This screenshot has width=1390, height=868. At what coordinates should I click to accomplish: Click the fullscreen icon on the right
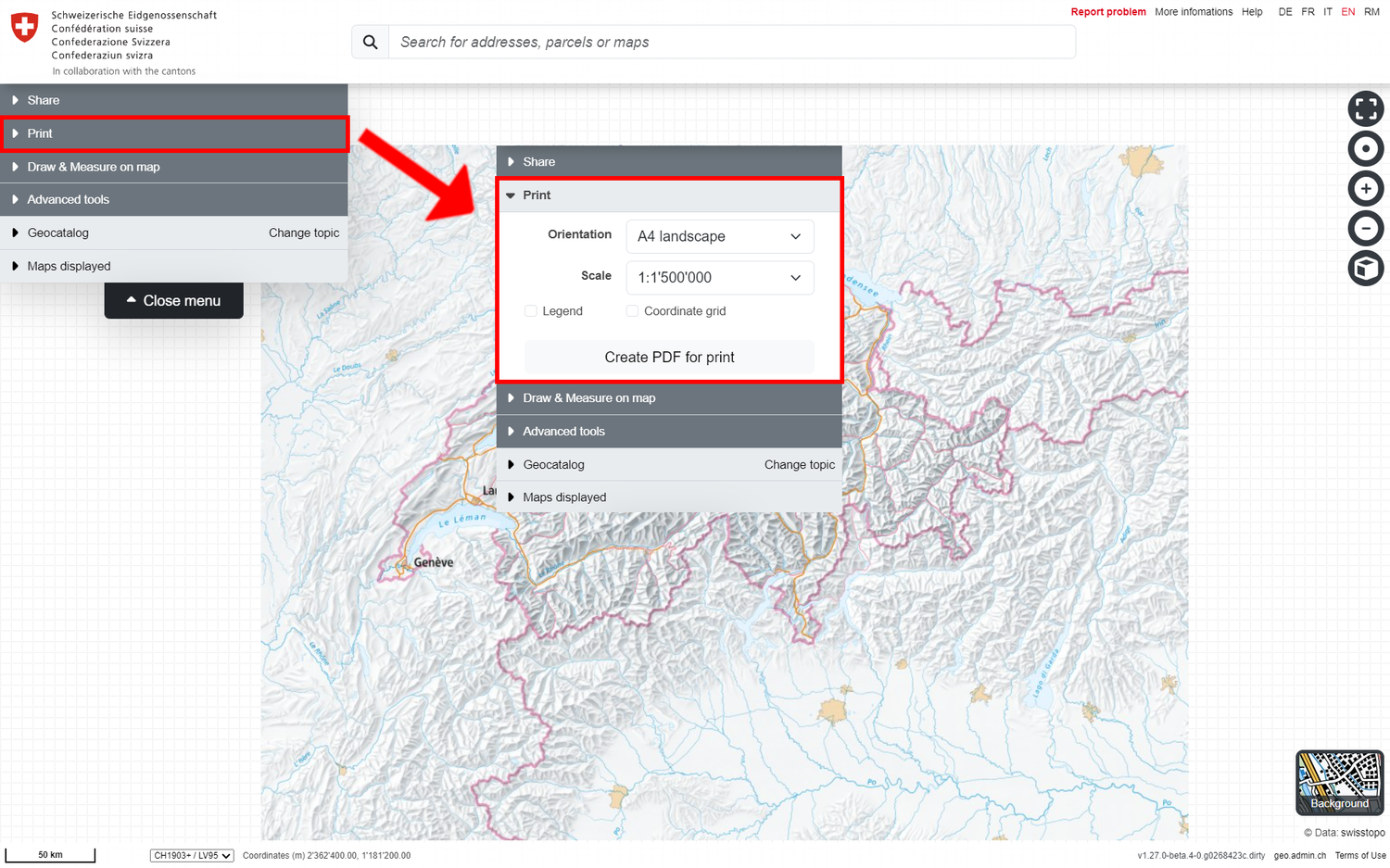click(1365, 109)
